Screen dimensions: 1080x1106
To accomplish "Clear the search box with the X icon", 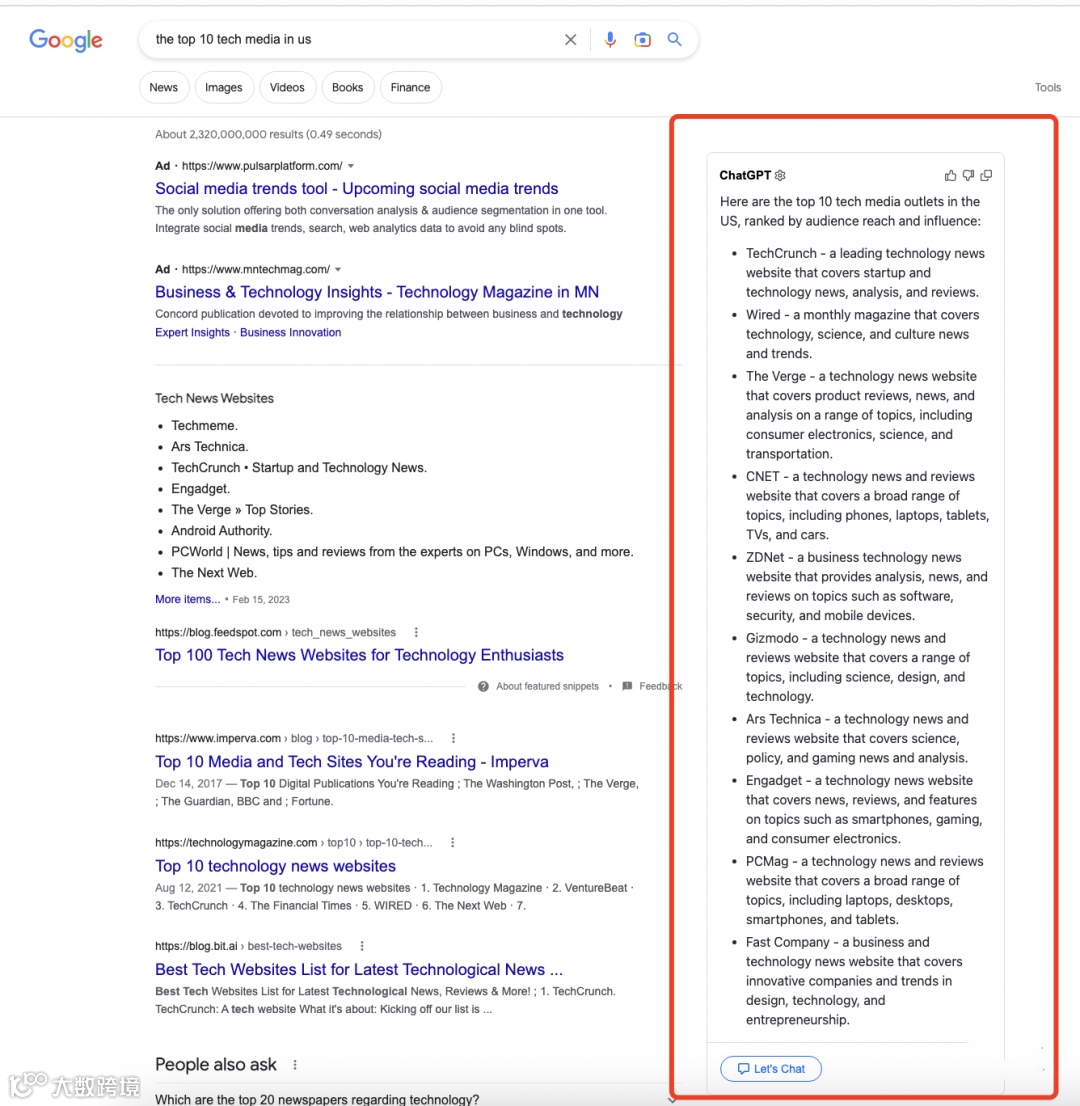I will (x=570, y=40).
